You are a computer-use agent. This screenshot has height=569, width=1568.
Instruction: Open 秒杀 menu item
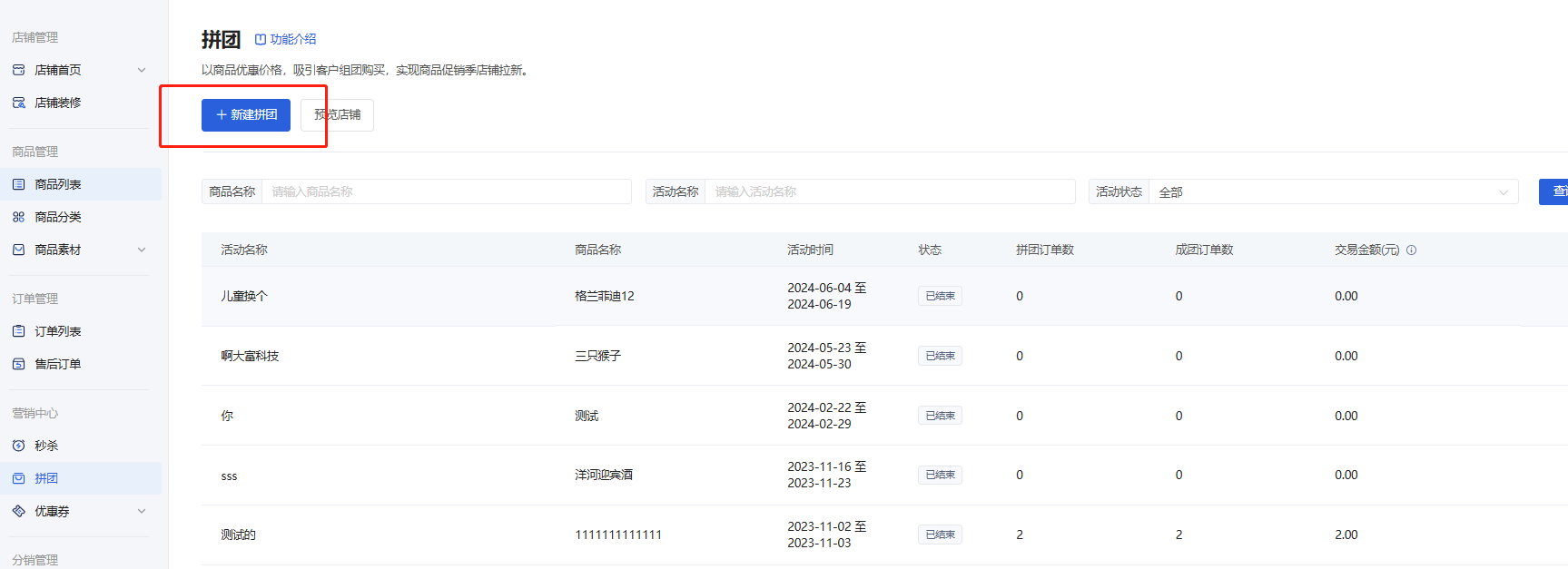pyautogui.click(x=81, y=446)
